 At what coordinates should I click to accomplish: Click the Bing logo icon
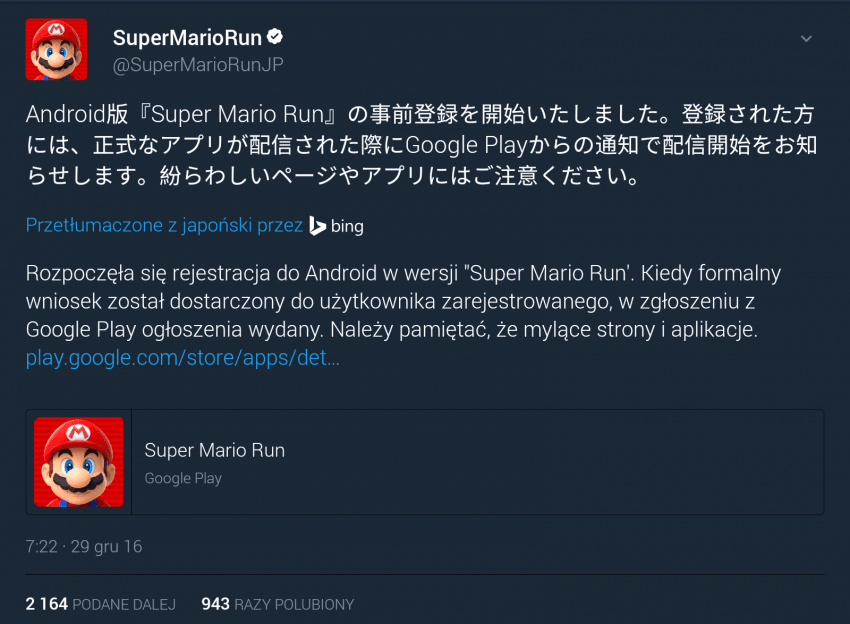click(317, 226)
